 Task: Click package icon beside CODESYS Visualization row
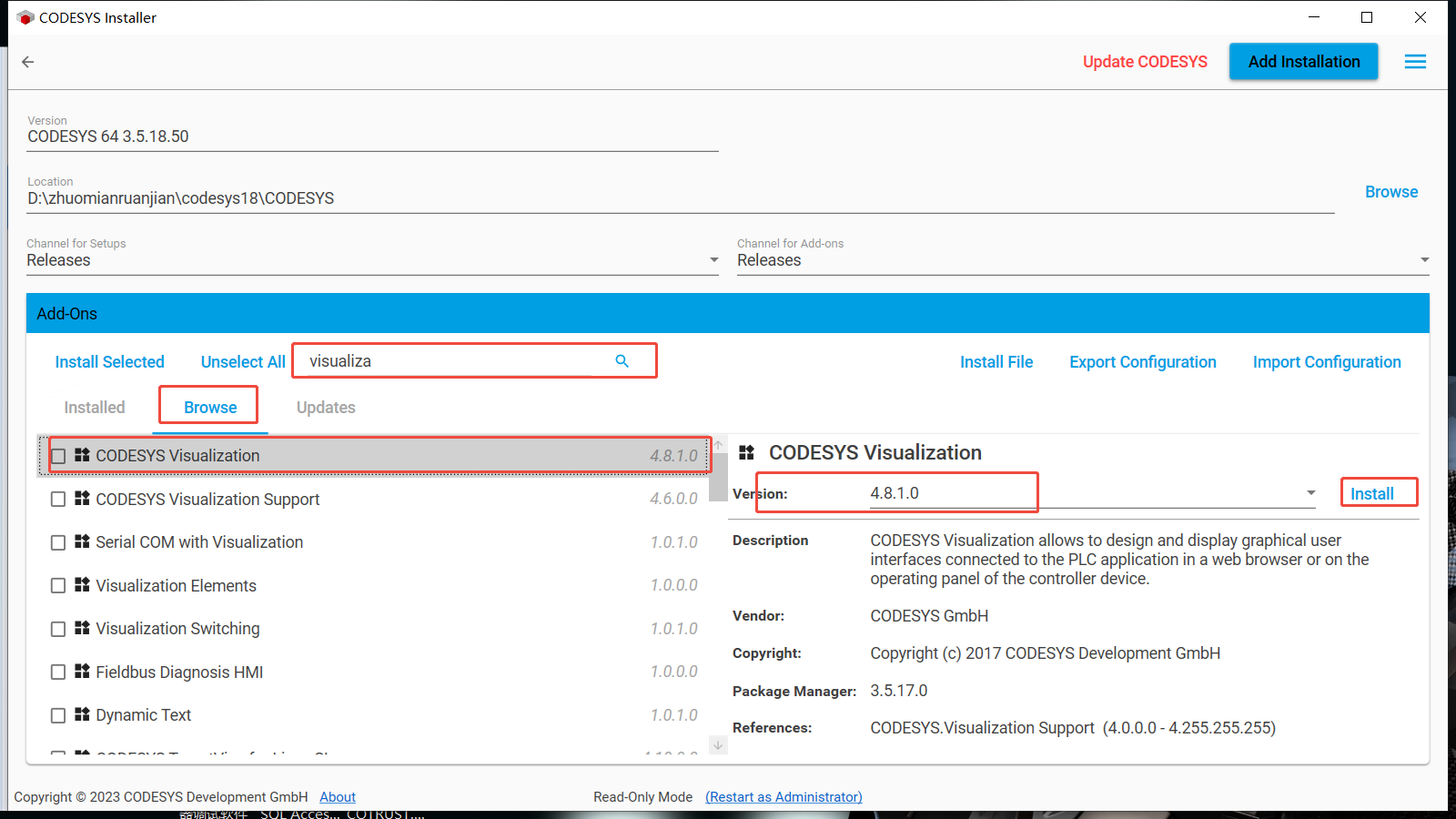82,455
